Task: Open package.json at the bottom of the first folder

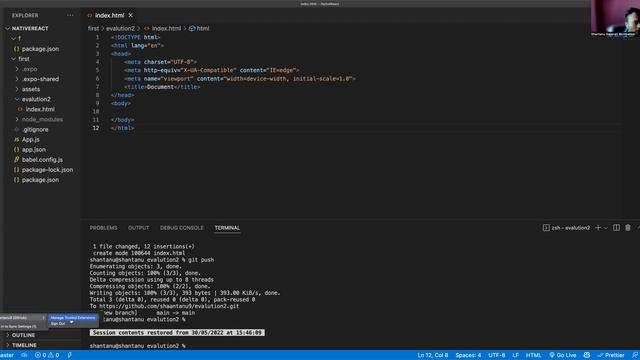Action: click(40, 180)
